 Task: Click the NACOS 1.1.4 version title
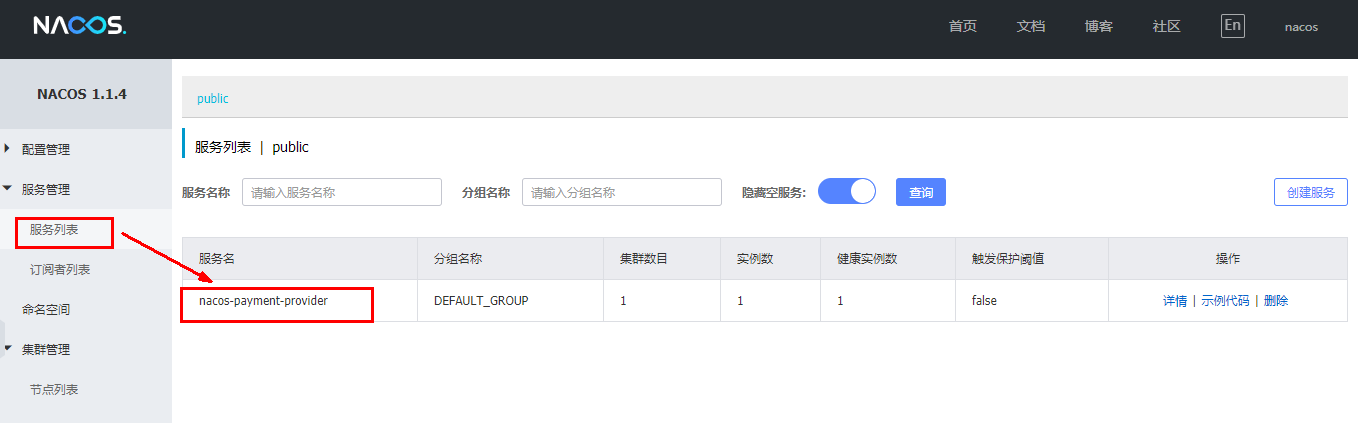[x=82, y=94]
